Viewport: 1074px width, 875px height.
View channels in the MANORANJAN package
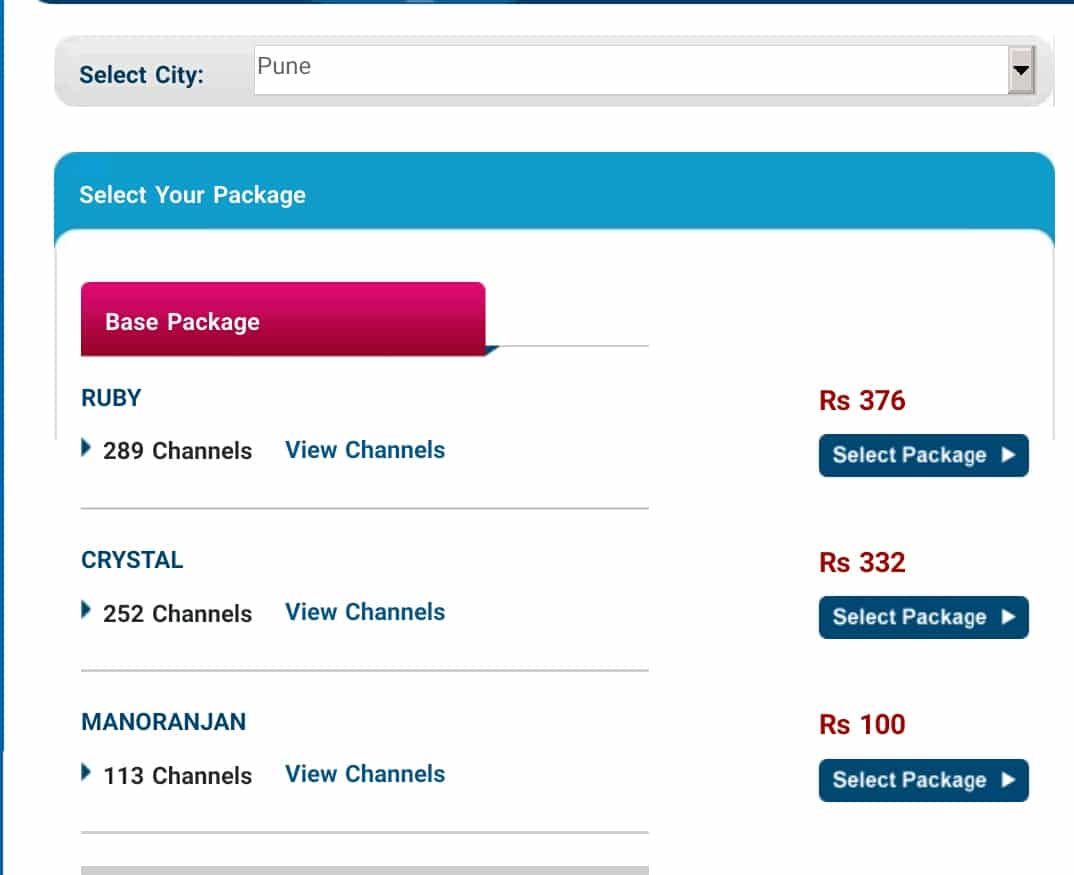coord(365,774)
